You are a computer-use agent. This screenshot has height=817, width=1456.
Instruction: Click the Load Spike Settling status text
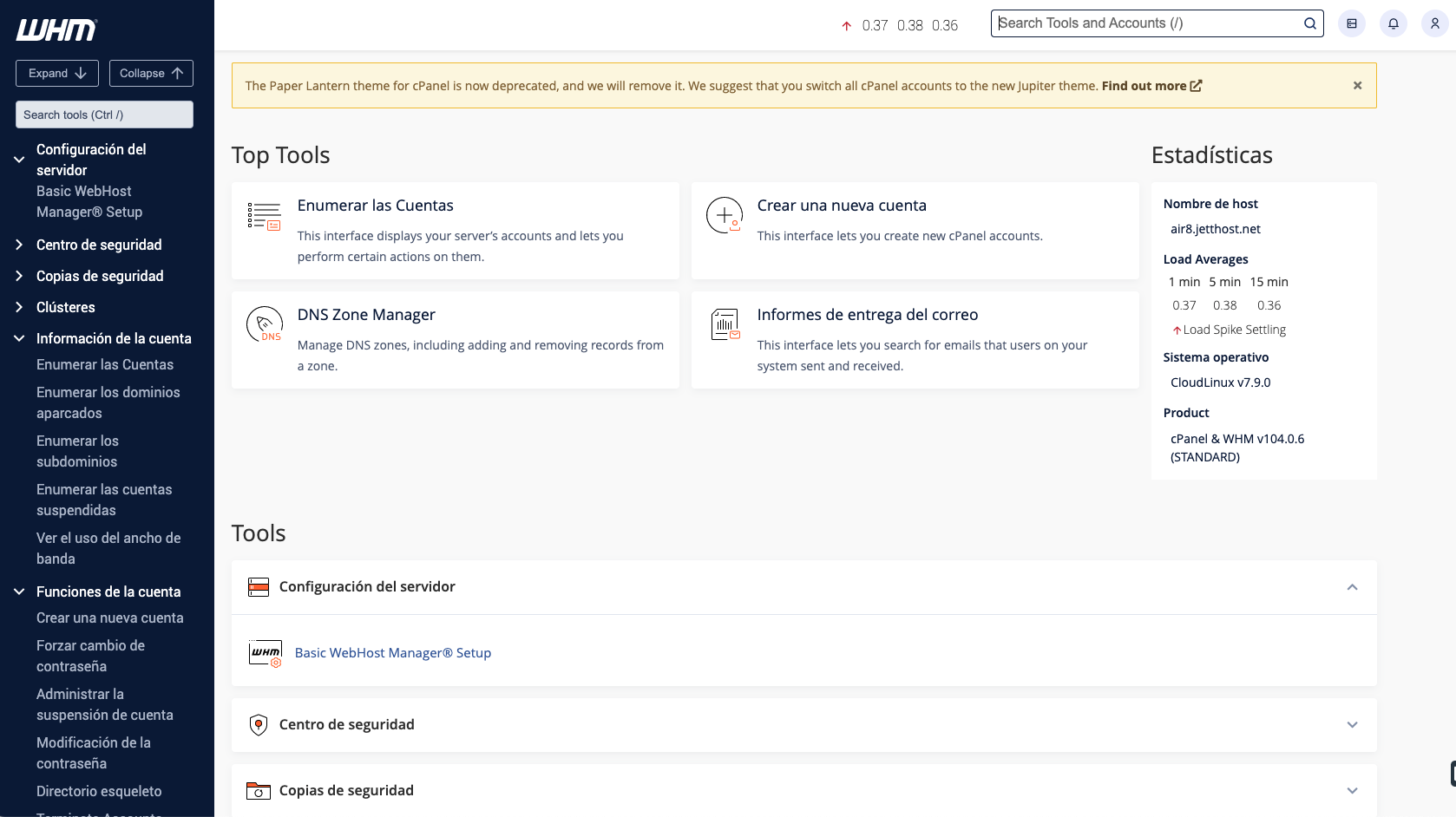point(1234,330)
